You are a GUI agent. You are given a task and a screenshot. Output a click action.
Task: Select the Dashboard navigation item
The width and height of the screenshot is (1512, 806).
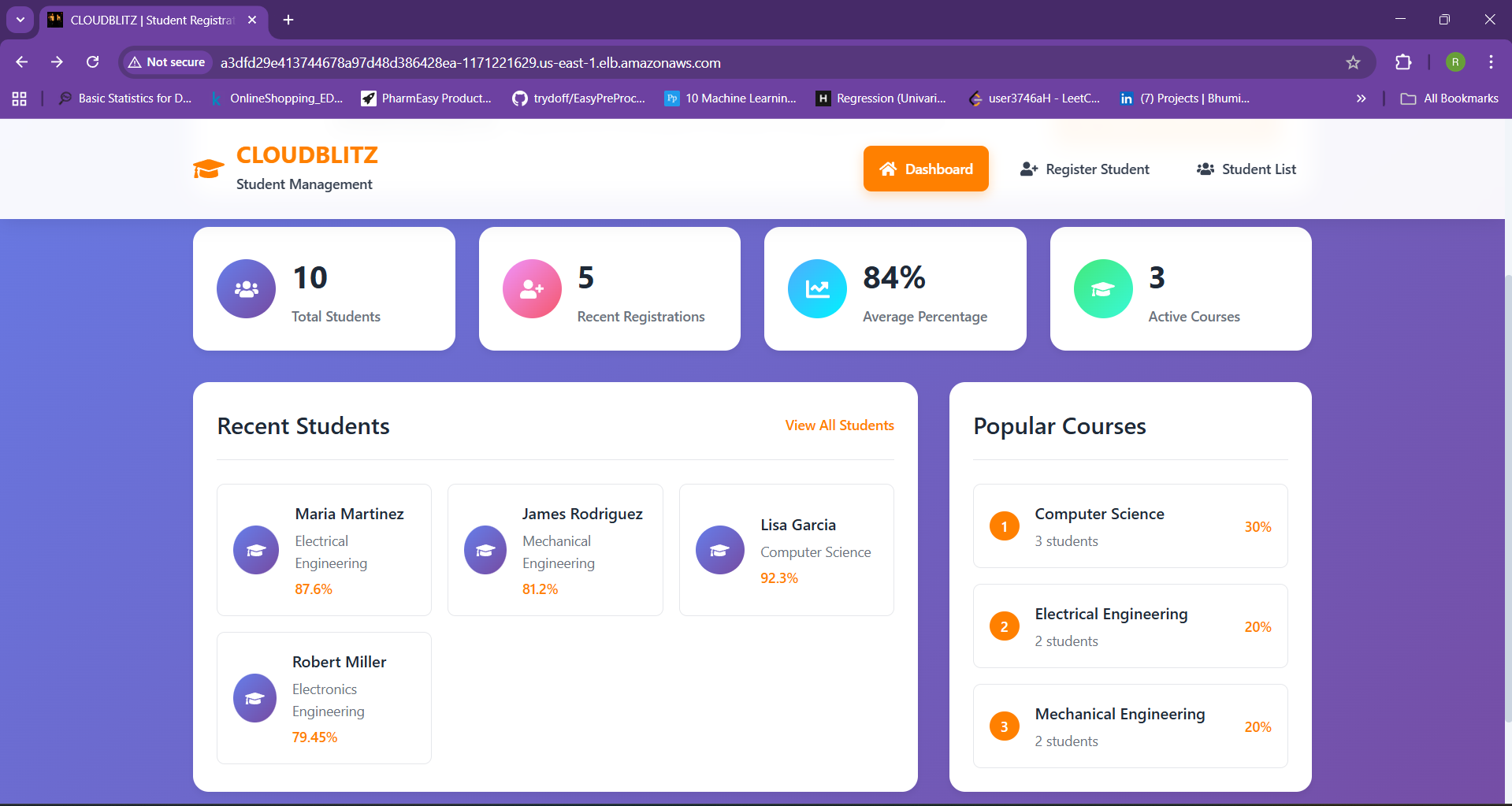[x=926, y=169]
